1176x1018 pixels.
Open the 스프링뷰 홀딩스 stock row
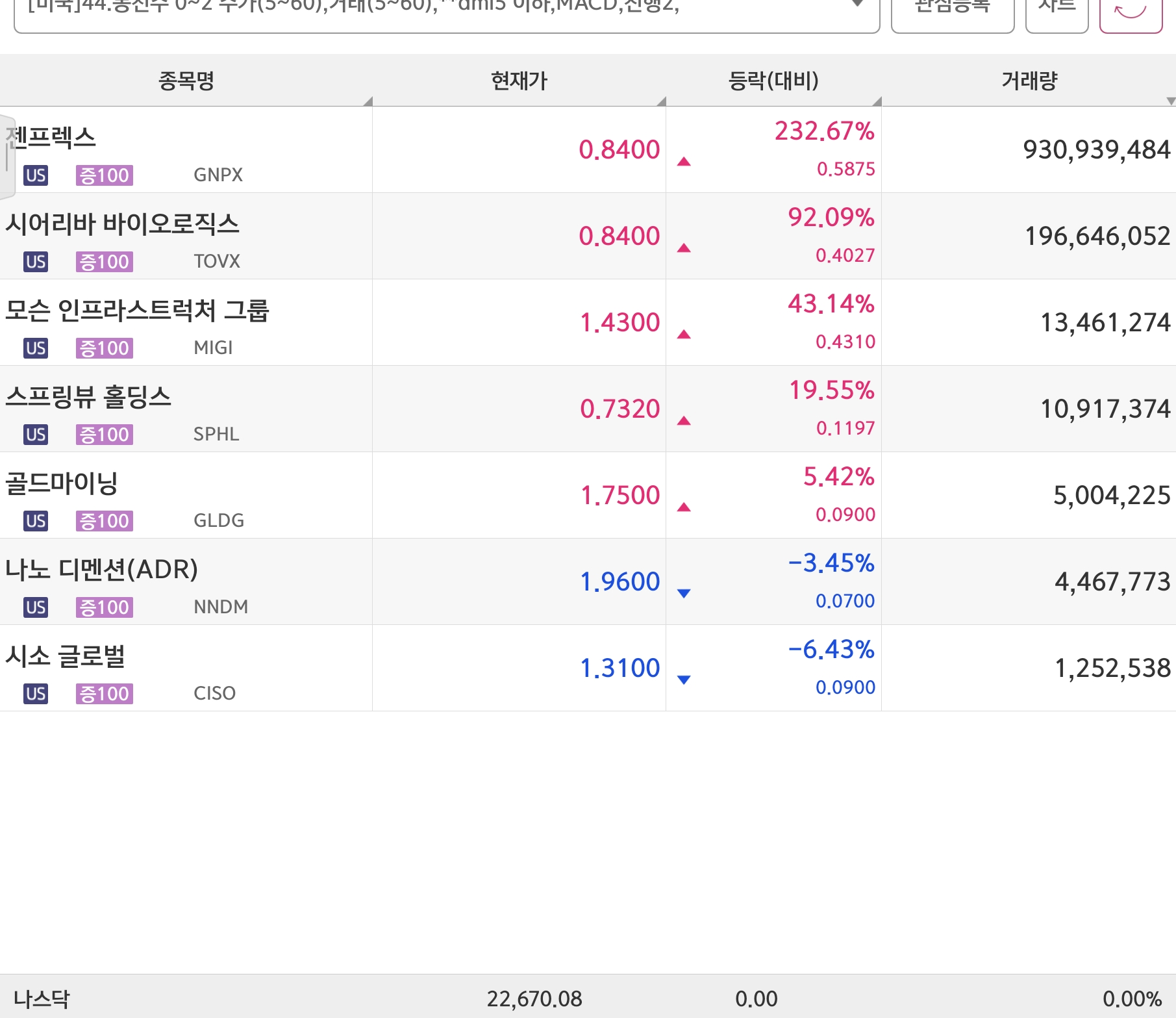[x=588, y=409]
